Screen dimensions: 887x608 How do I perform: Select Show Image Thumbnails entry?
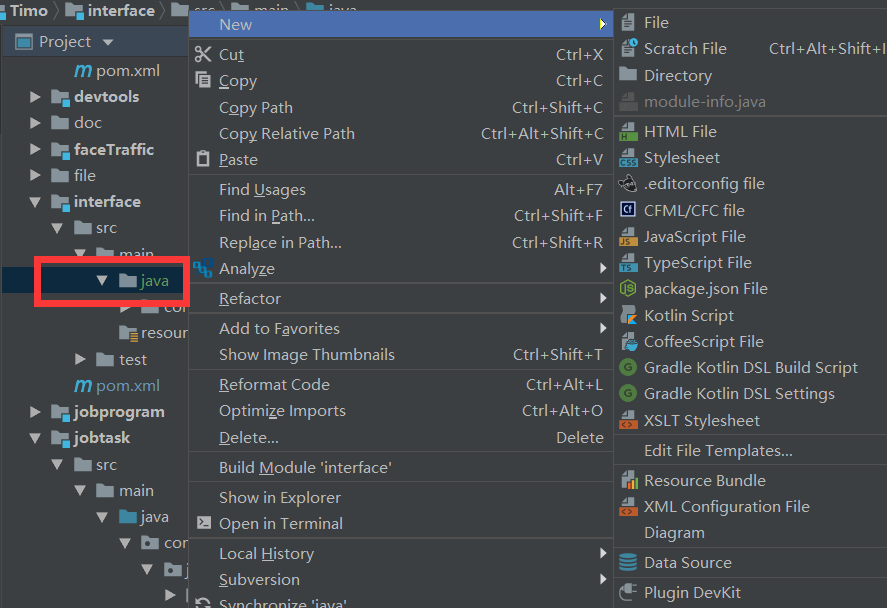401,355
